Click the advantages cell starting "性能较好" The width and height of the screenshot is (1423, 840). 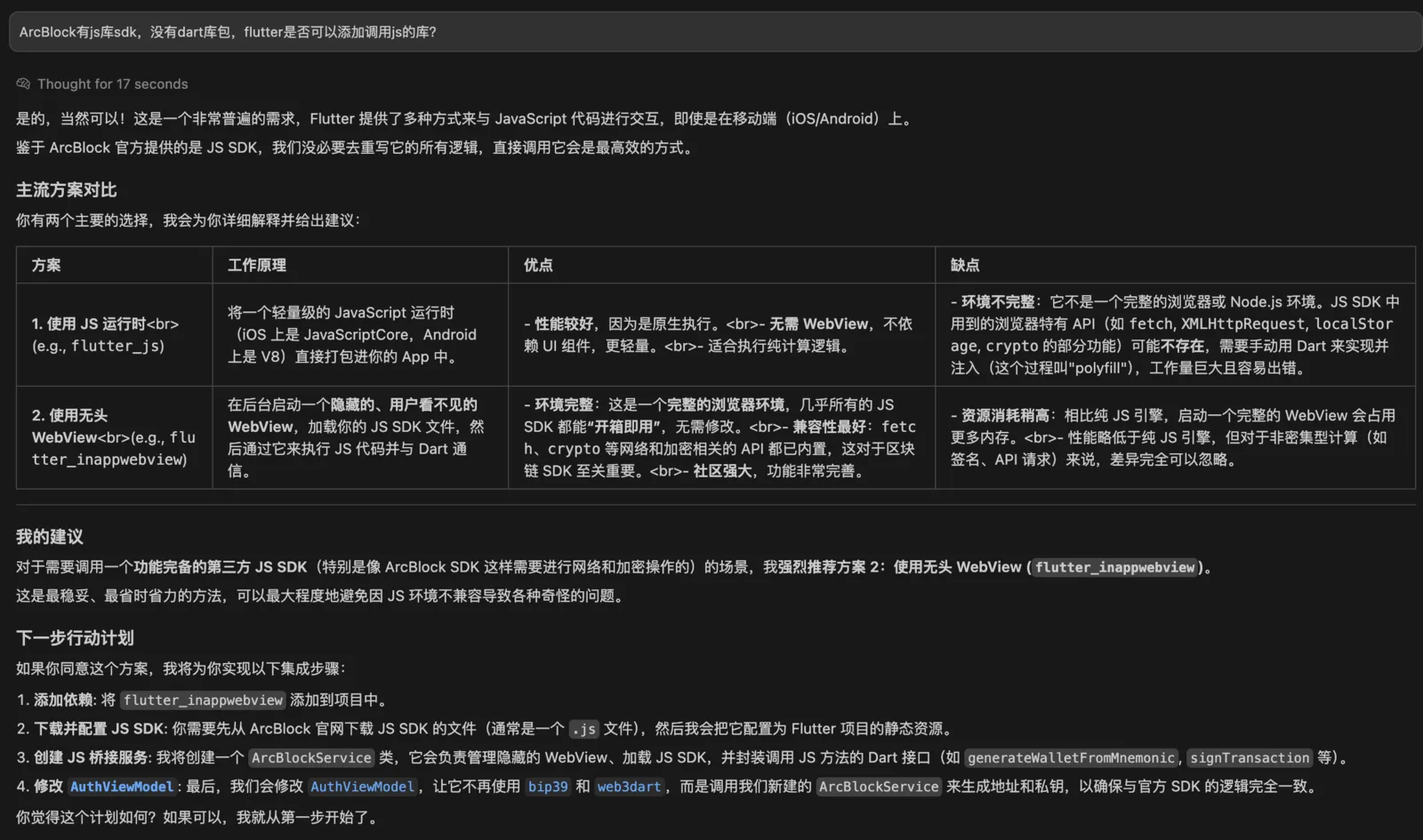[721, 334]
